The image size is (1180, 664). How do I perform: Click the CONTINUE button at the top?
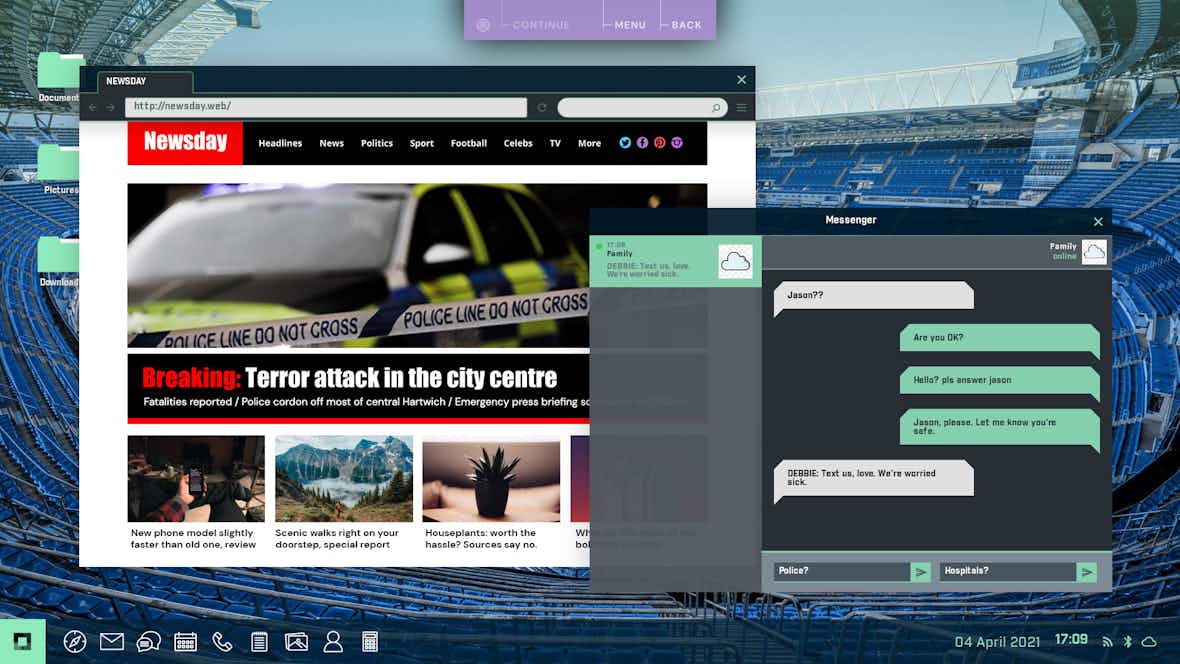tap(541, 25)
